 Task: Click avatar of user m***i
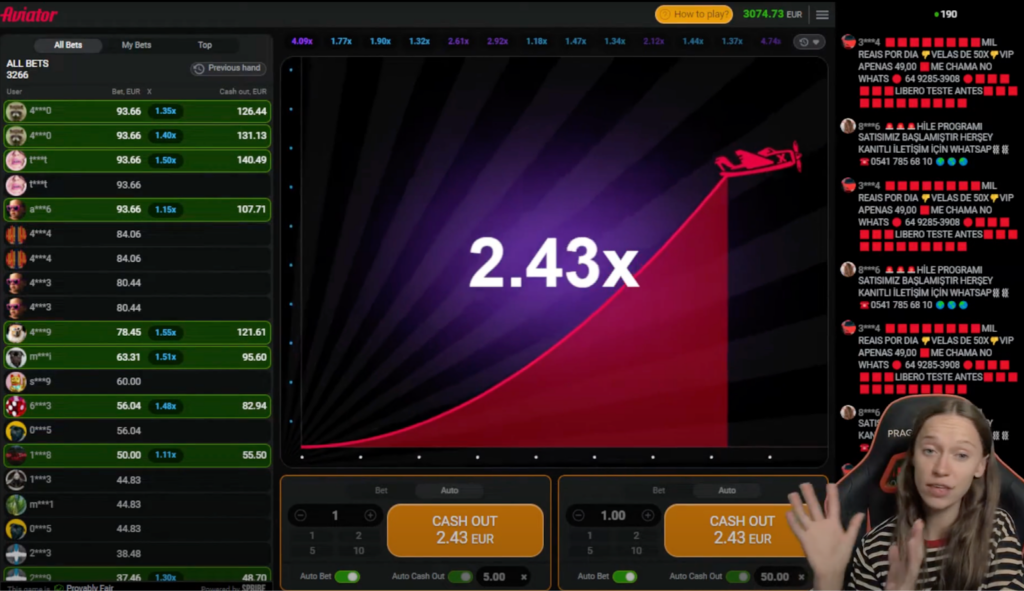[16, 357]
